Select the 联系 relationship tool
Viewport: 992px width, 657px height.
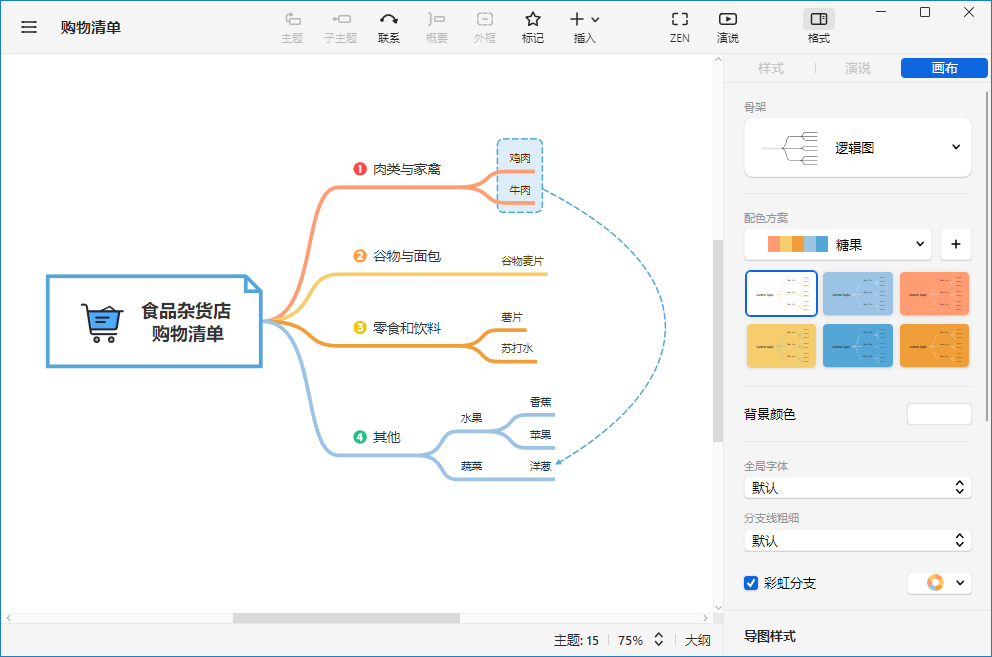388,28
